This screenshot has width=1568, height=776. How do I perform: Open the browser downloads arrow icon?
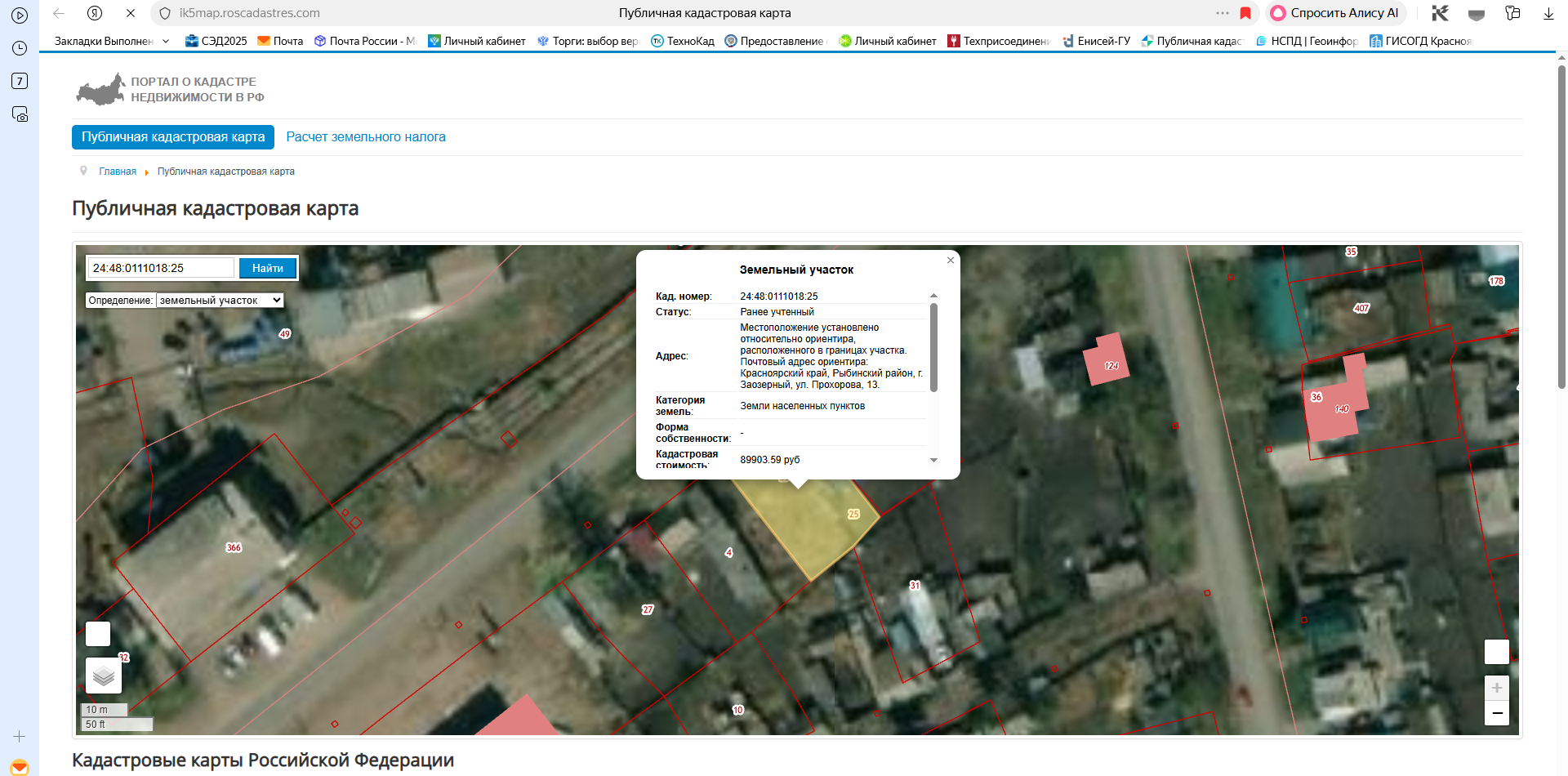point(1548,13)
